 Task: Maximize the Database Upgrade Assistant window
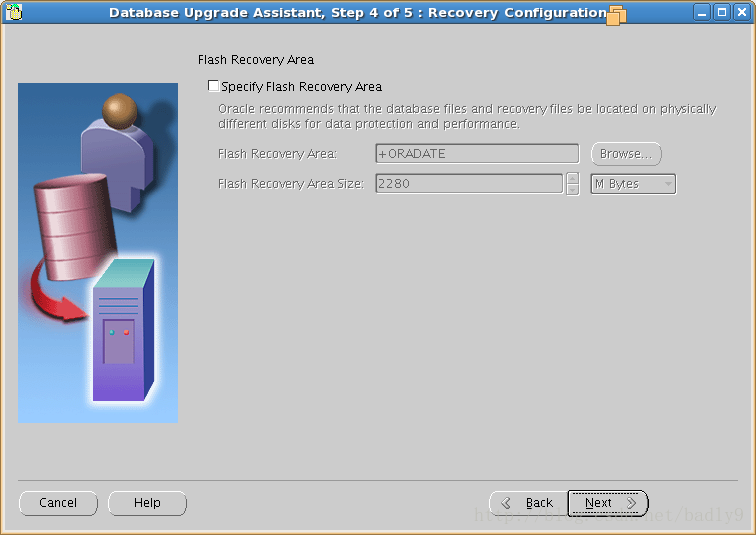(x=722, y=12)
